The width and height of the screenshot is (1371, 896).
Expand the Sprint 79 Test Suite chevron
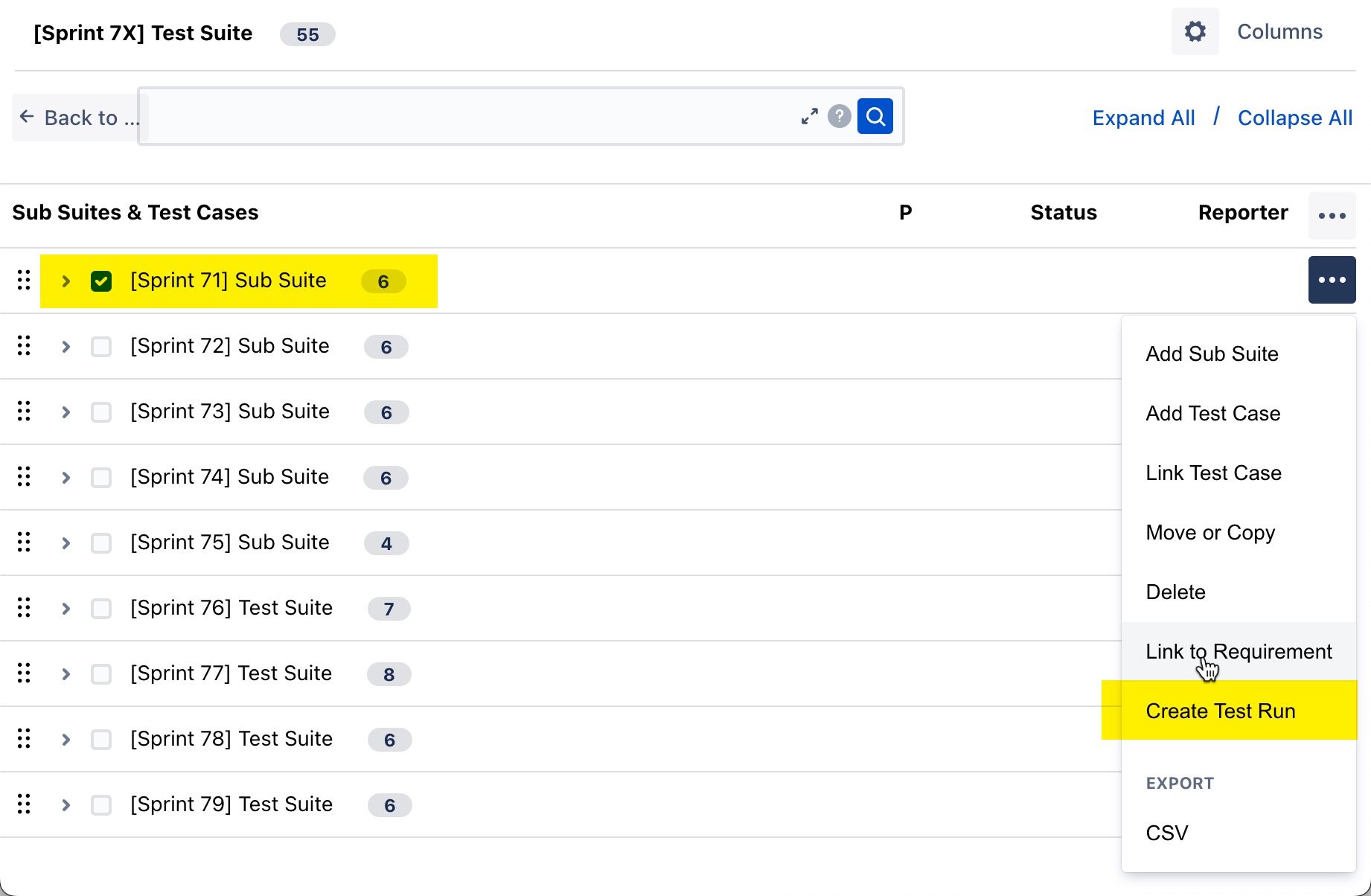65,805
